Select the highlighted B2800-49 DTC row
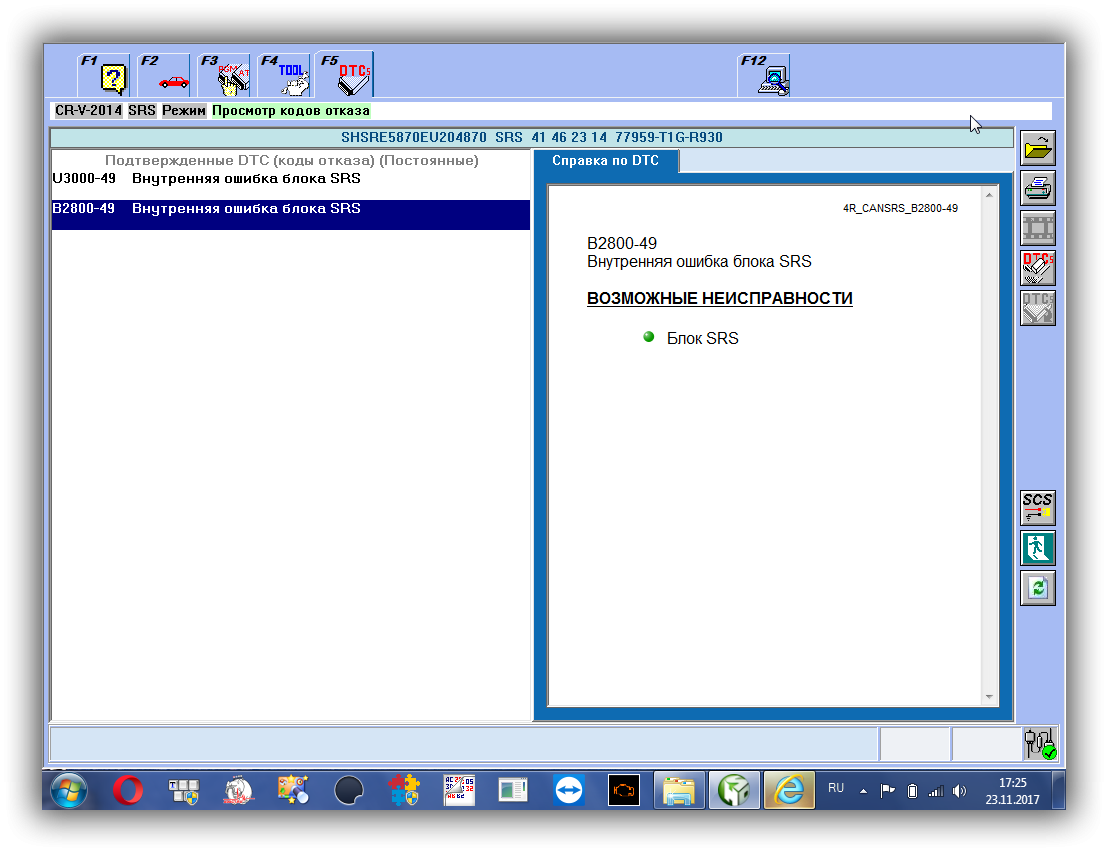The width and height of the screenshot is (1108, 852). point(290,214)
